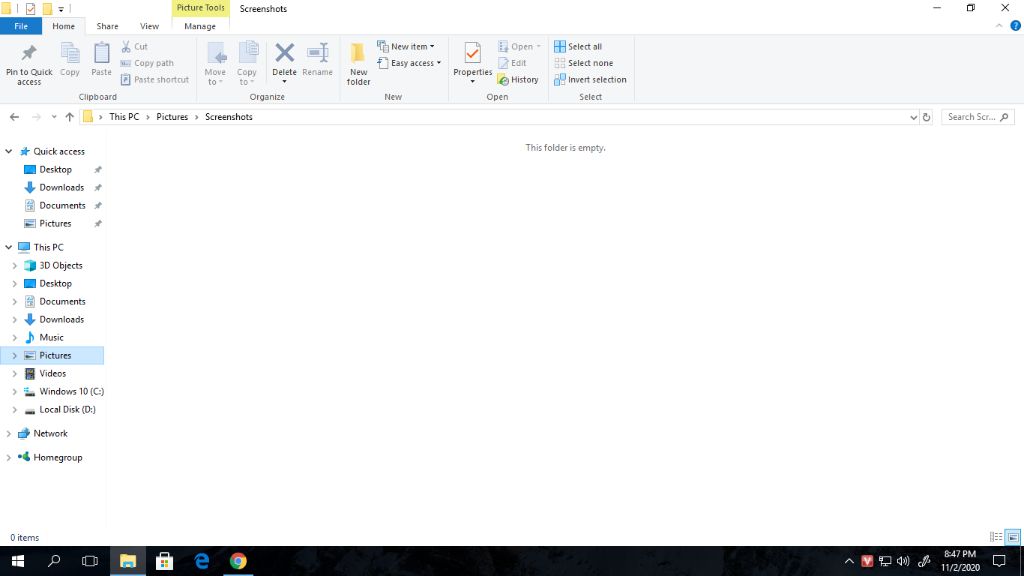Click the Copy ribbon icon
This screenshot has height=576, width=1024.
[70, 54]
